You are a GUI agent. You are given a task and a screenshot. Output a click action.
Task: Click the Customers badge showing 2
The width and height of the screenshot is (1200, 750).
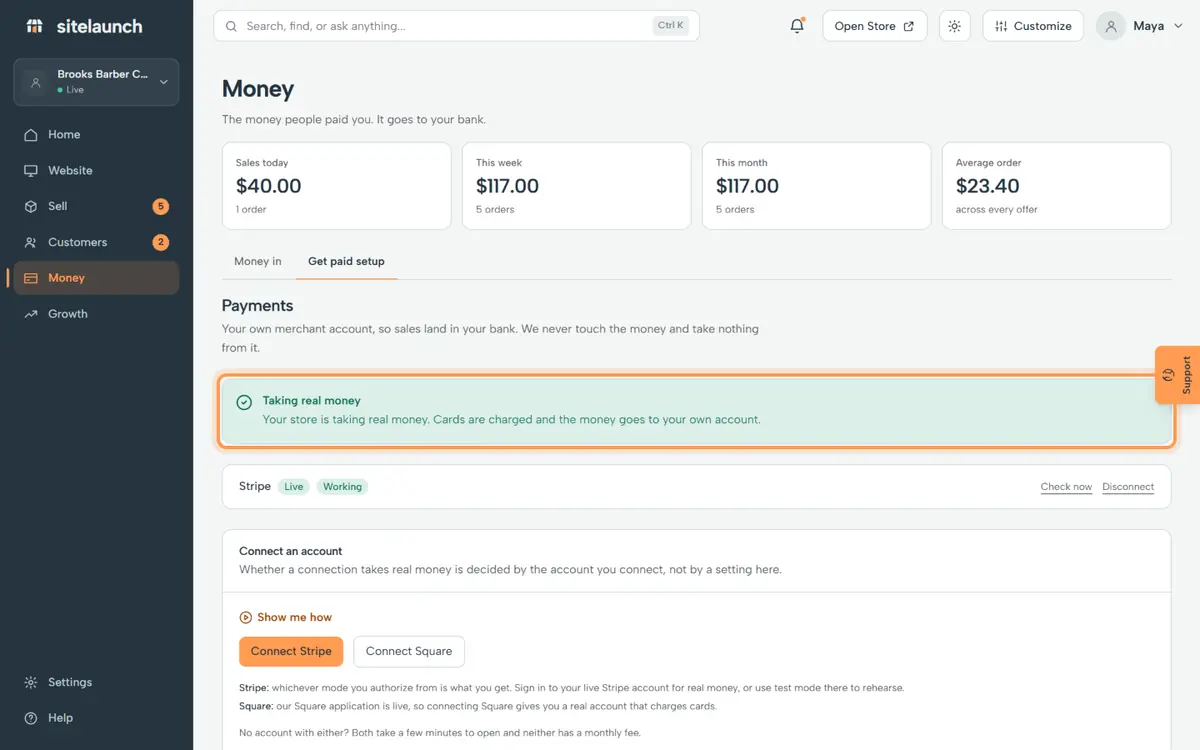(x=160, y=242)
